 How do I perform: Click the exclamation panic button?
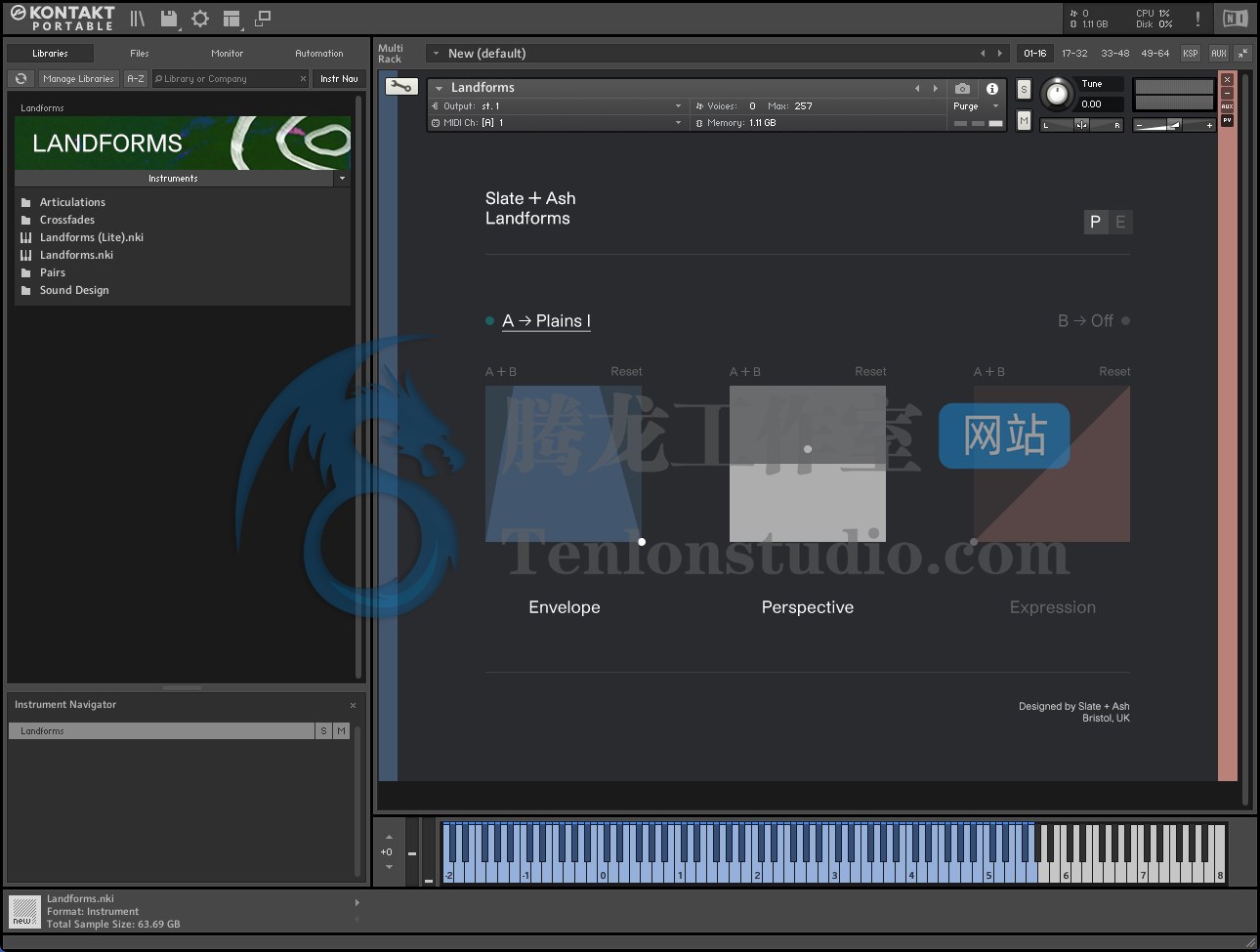1197,19
